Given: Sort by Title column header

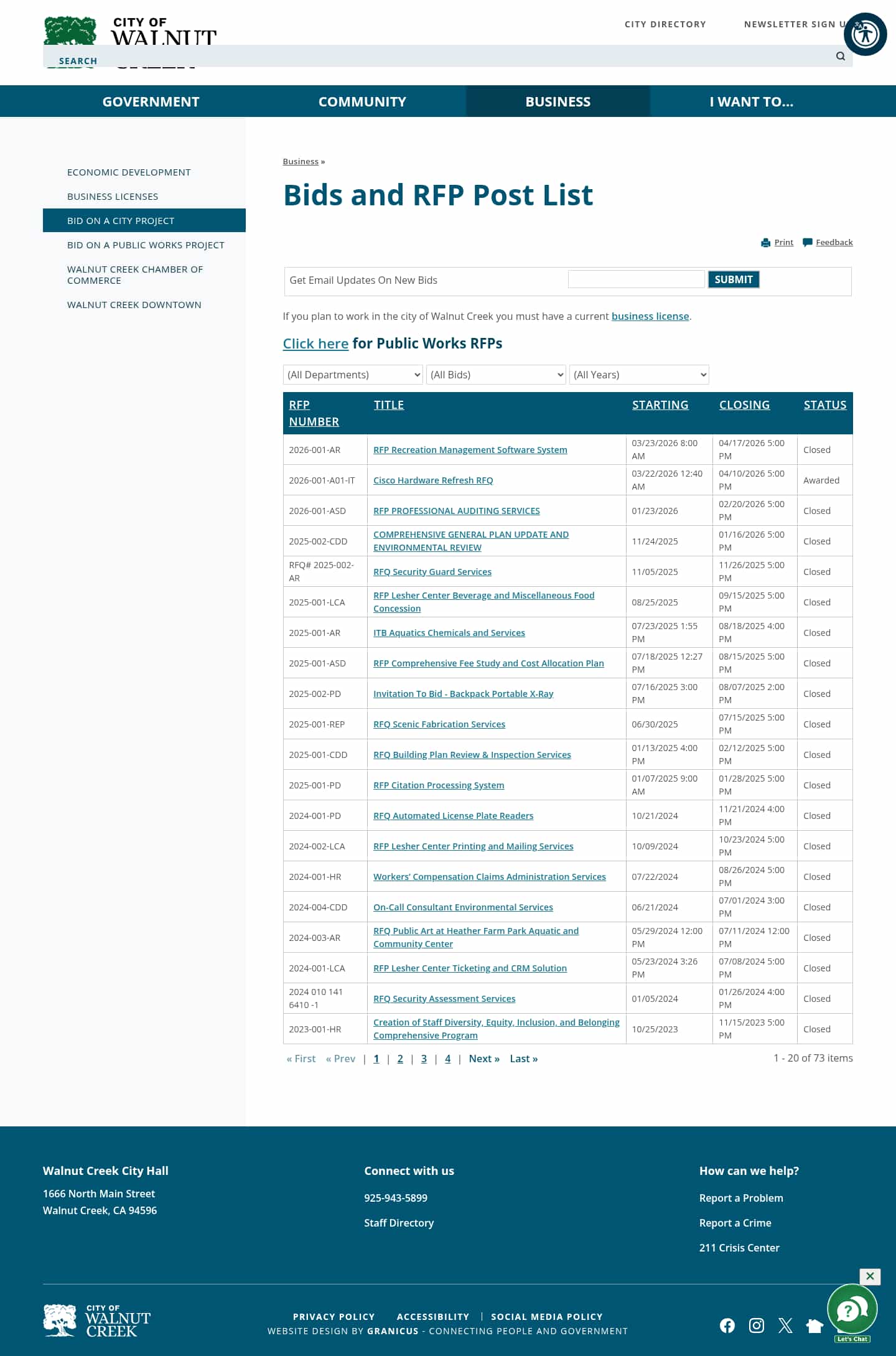Looking at the screenshot, I should (x=389, y=405).
